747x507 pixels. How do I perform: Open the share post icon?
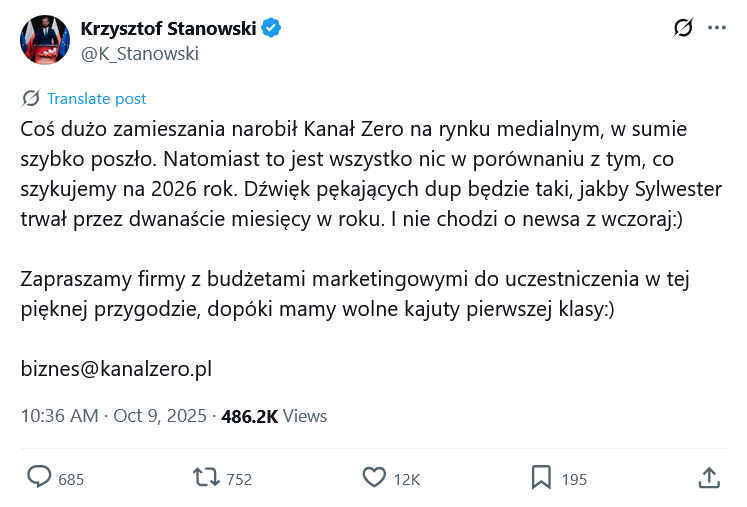[708, 478]
